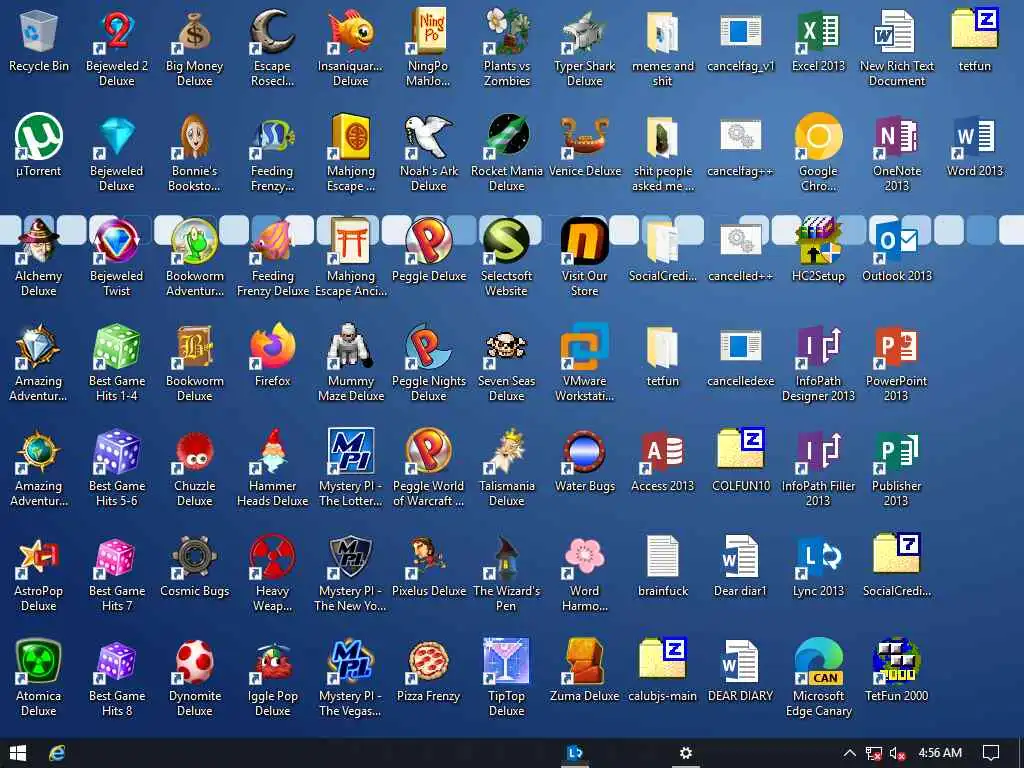Viewport: 1024px width, 768px height.
Task: Launch Internet Explorer from taskbar
Action: [x=57, y=753]
